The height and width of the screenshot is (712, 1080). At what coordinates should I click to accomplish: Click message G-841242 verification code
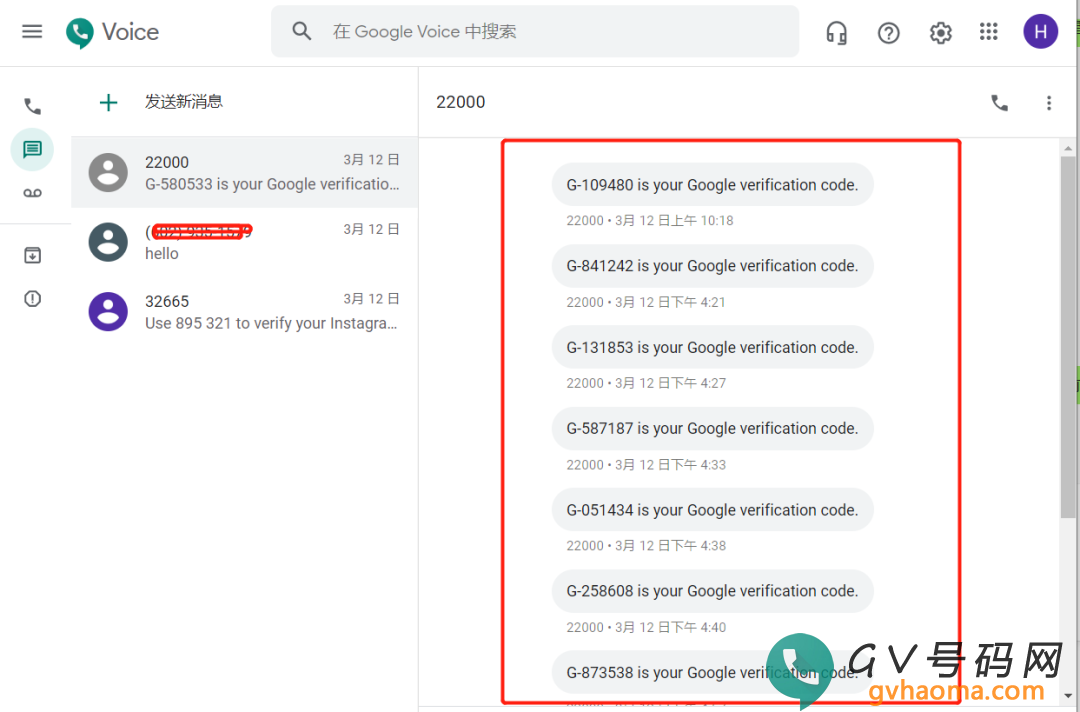(x=712, y=266)
